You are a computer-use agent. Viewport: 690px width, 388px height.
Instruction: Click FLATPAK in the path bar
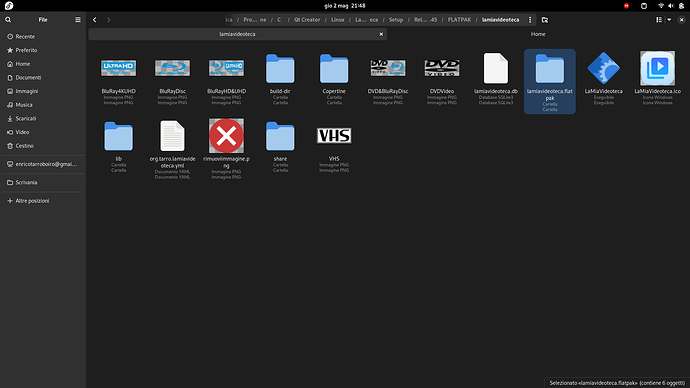[459, 20]
